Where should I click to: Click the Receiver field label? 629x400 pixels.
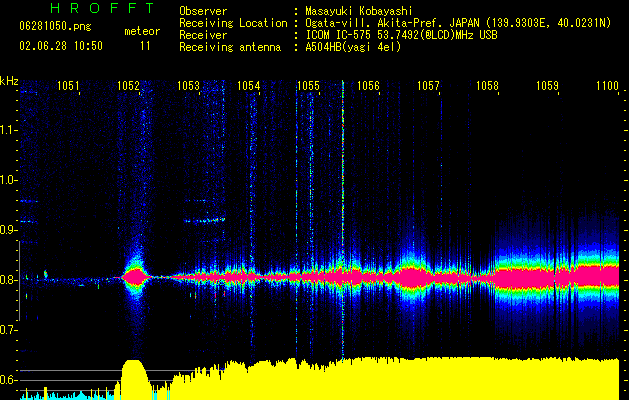(x=203, y=35)
